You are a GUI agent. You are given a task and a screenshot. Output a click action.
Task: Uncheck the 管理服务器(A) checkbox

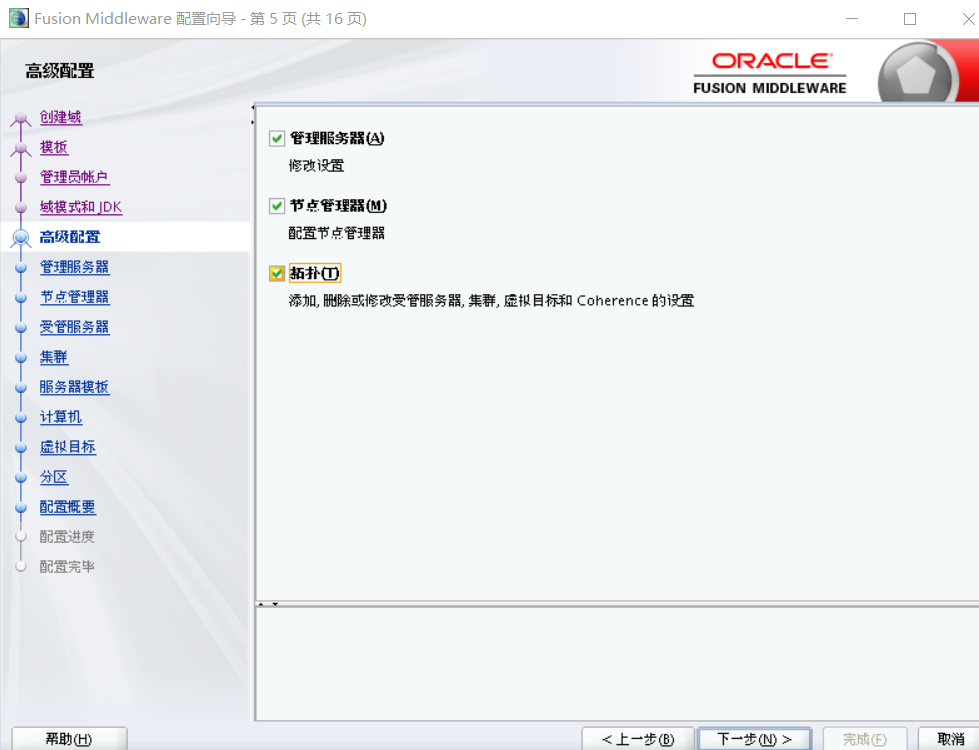pyautogui.click(x=276, y=138)
